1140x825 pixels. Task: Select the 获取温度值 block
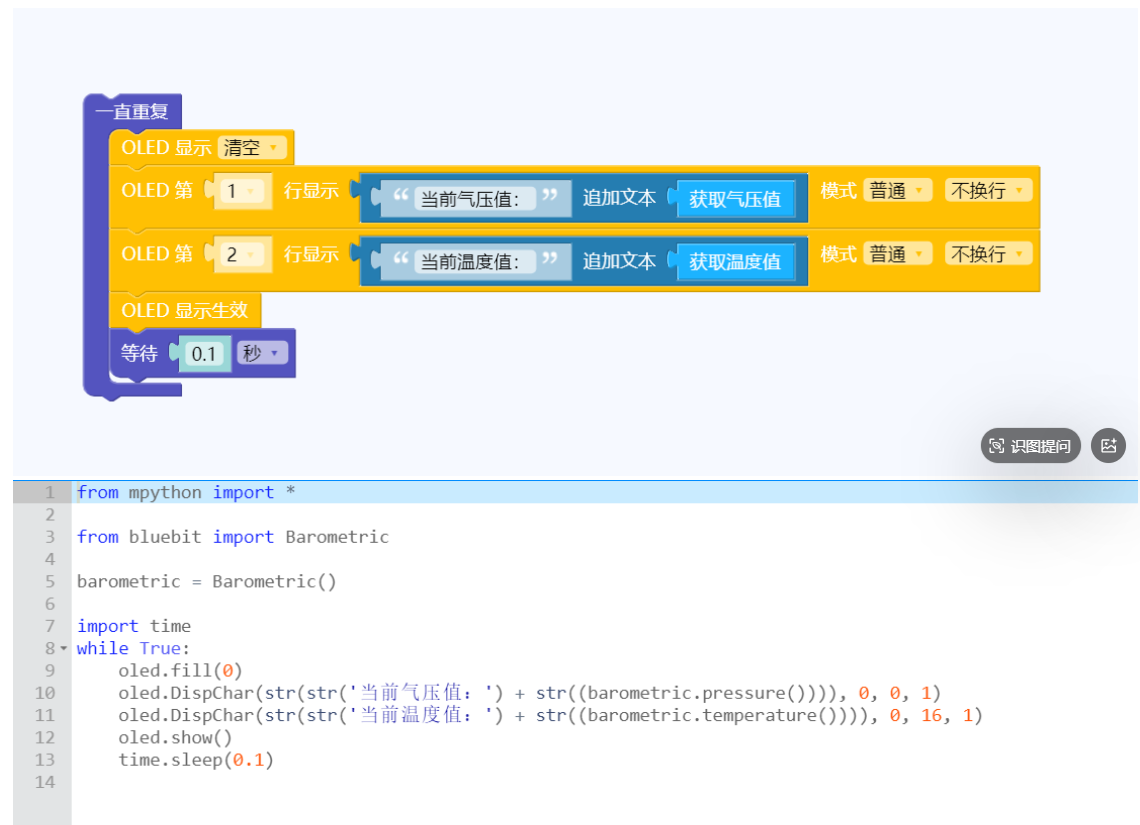[x=735, y=261]
